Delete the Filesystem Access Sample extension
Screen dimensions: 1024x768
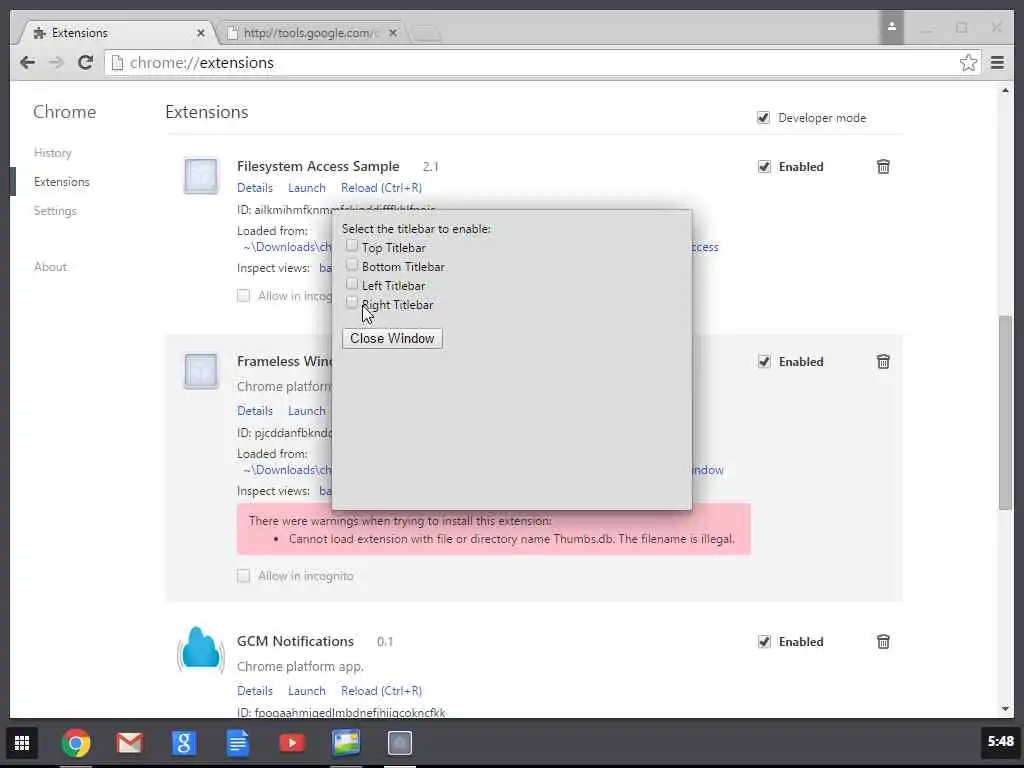[x=883, y=167]
